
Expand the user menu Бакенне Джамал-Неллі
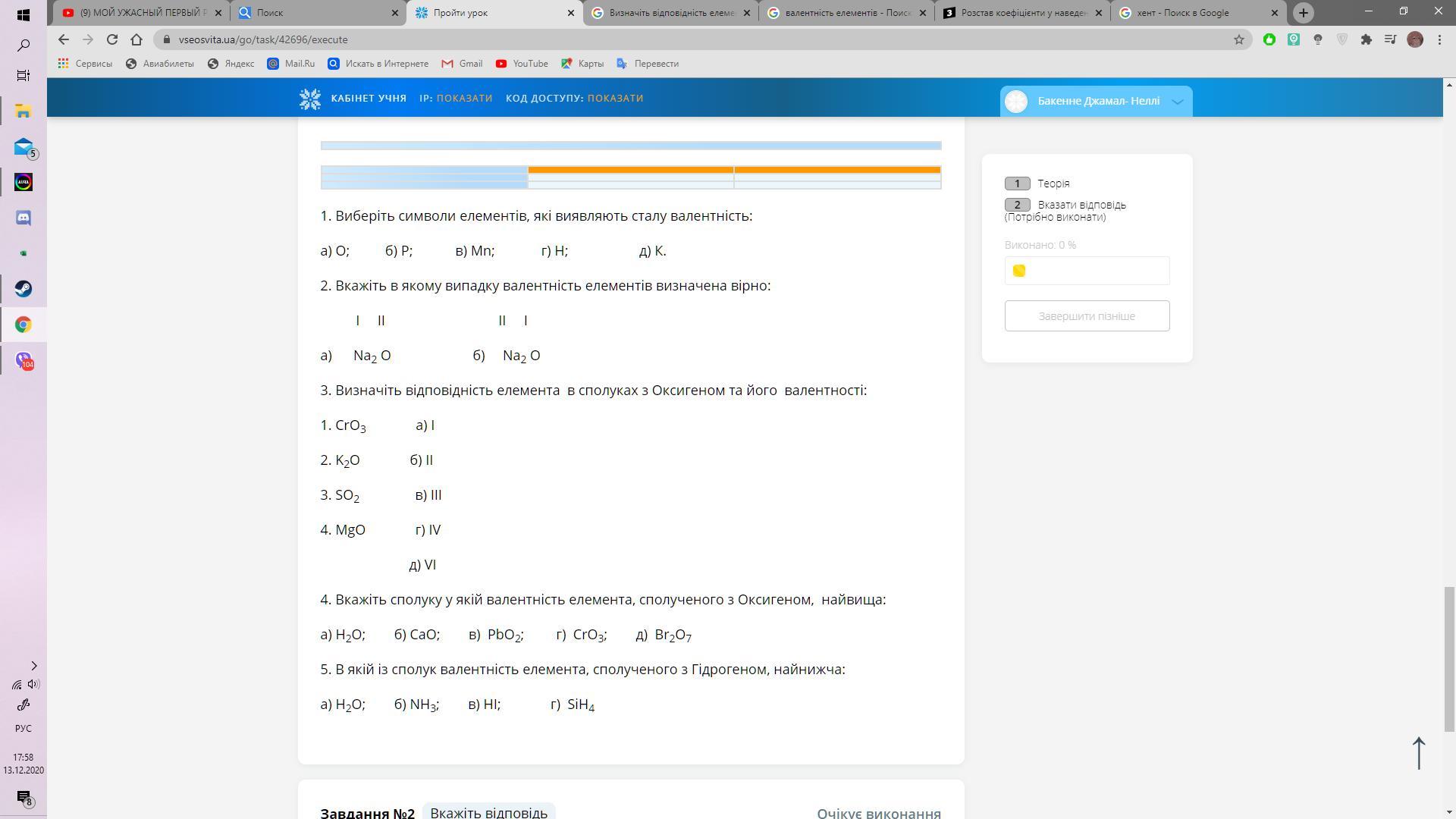pyautogui.click(x=1177, y=101)
